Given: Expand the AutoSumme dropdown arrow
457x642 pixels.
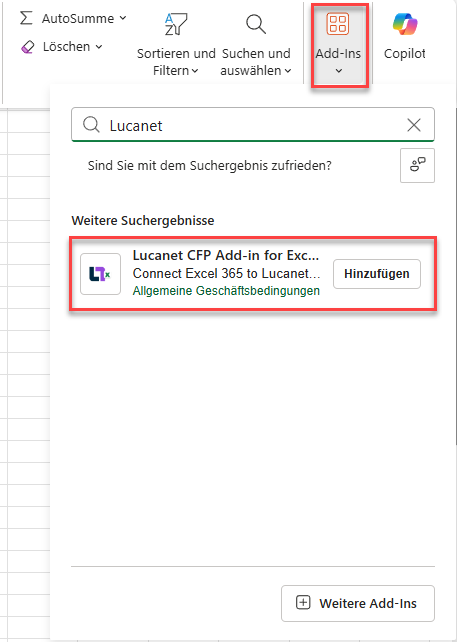Looking at the screenshot, I should [123, 18].
